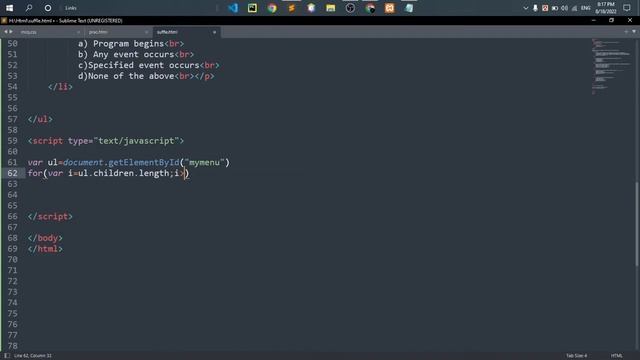Toggle the side bar status icon
The height and width of the screenshot is (360, 640).
point(7,356)
